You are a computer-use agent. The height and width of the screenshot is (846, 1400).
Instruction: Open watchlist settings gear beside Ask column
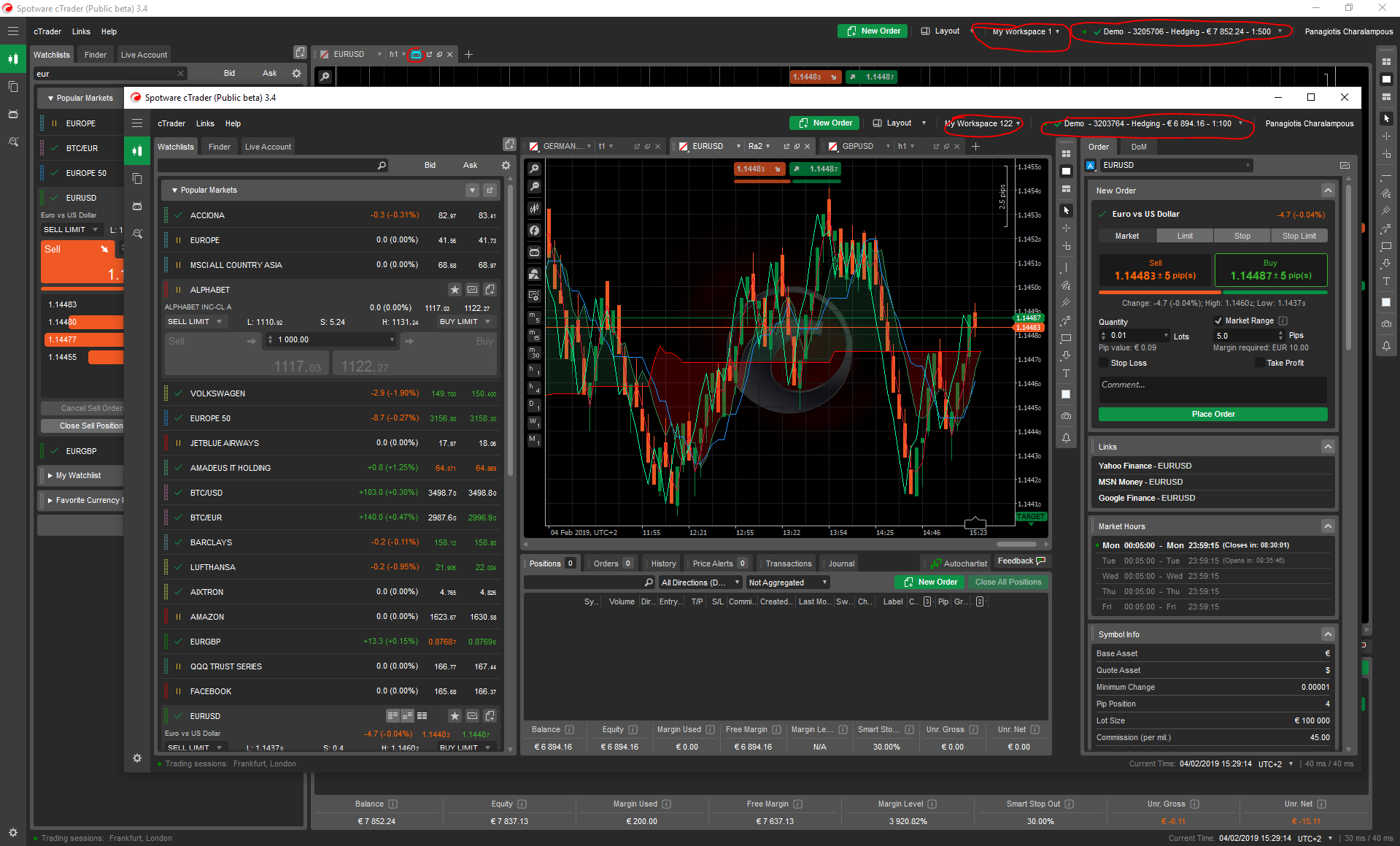506,166
